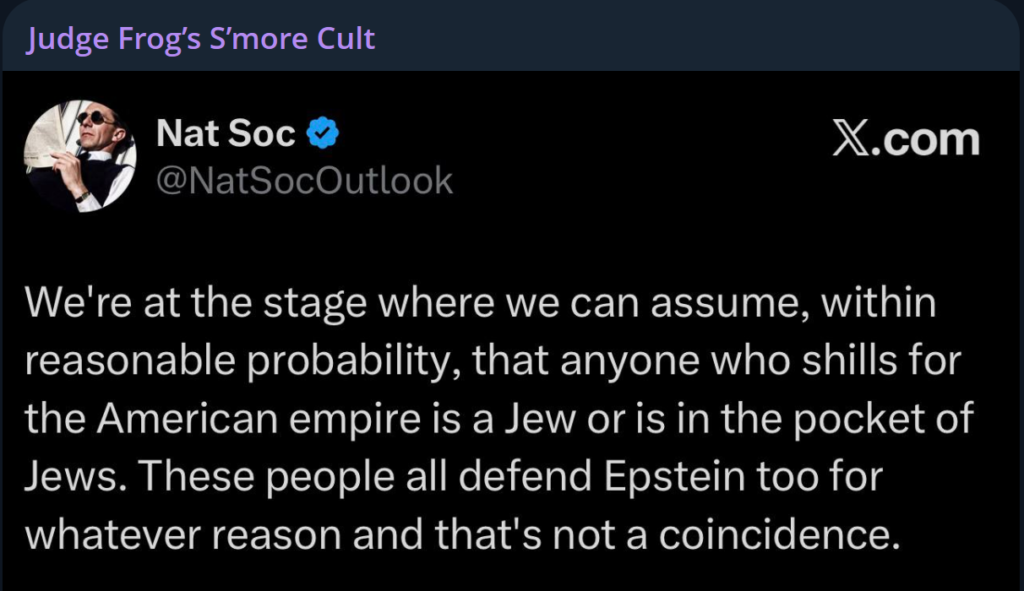Open the round profile avatar photo

pos(80,156)
